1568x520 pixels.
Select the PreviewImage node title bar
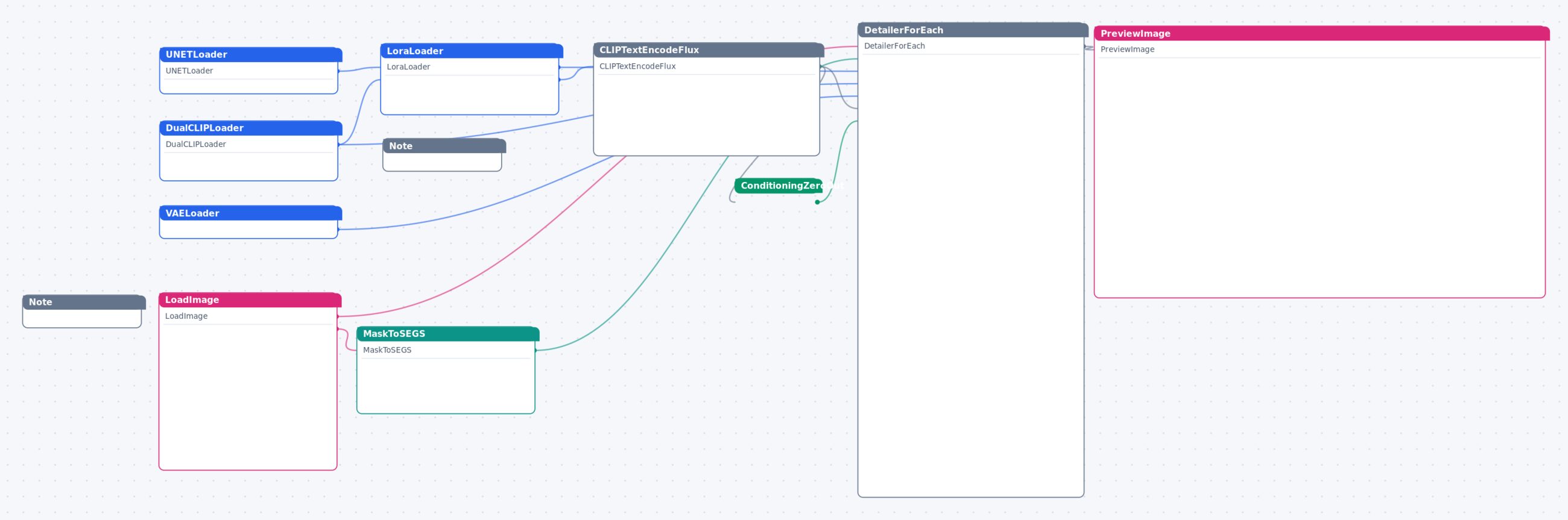[x=1321, y=34]
